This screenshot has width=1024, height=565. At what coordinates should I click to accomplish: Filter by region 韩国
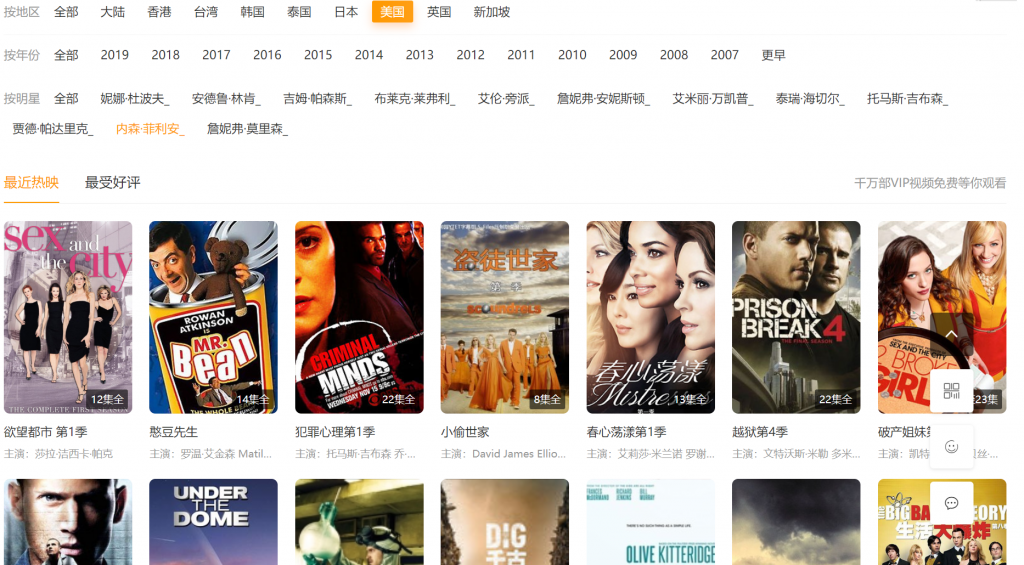pyautogui.click(x=252, y=12)
